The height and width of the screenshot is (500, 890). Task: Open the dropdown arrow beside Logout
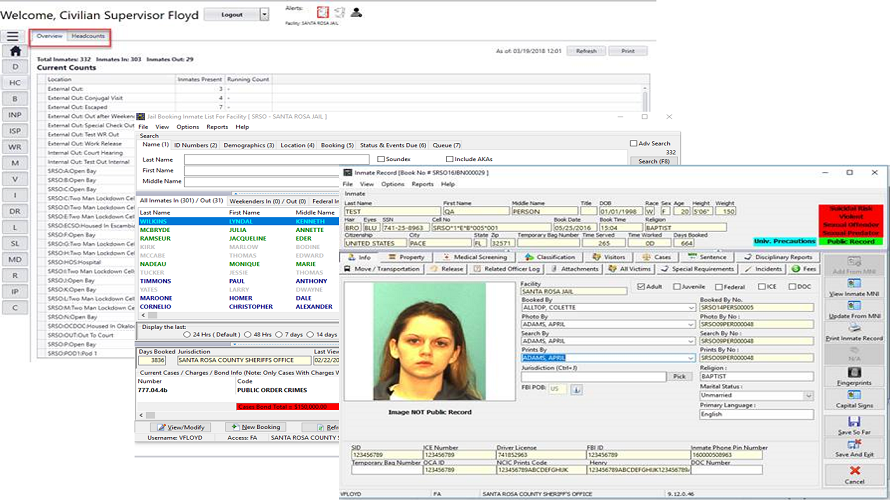click(x=264, y=15)
